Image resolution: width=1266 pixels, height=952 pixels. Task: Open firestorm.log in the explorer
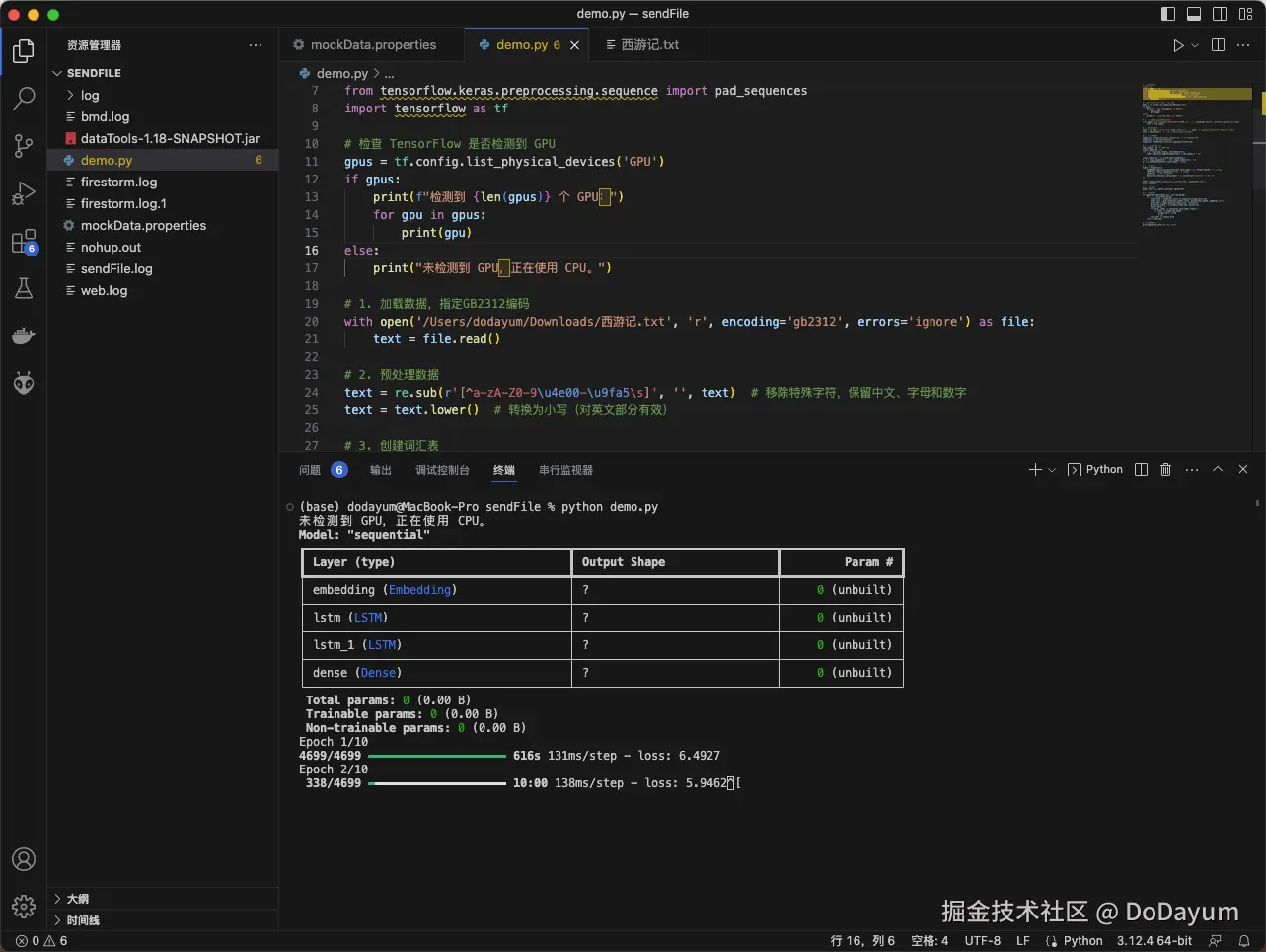point(118,183)
